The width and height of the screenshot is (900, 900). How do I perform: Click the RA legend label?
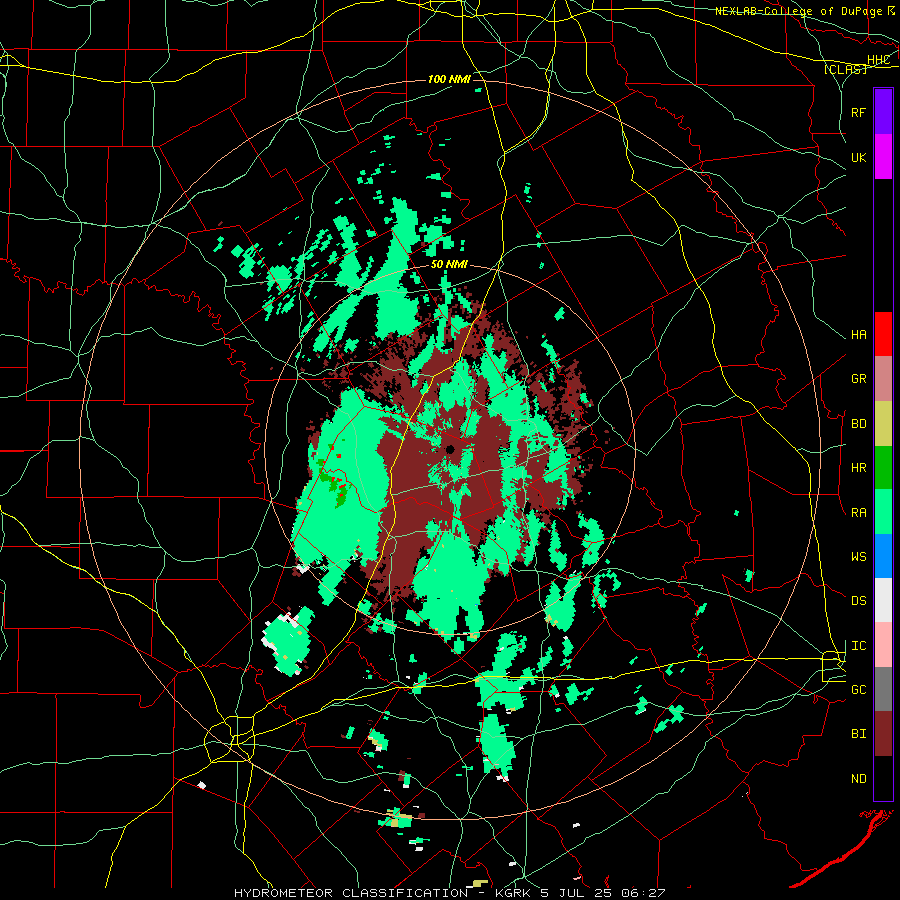click(x=858, y=513)
